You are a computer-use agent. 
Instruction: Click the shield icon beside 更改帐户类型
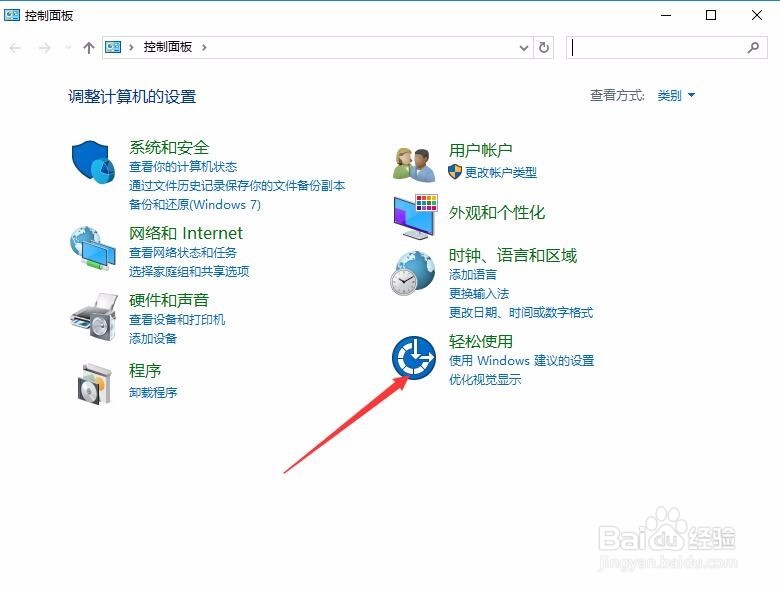point(455,172)
